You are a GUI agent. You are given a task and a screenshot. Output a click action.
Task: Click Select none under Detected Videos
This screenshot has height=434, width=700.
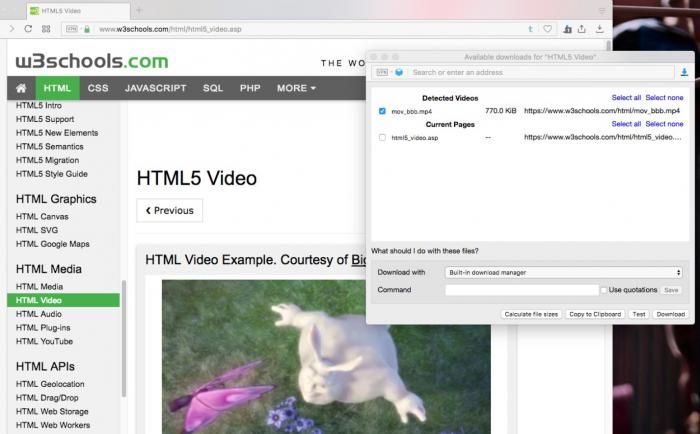tap(664, 97)
